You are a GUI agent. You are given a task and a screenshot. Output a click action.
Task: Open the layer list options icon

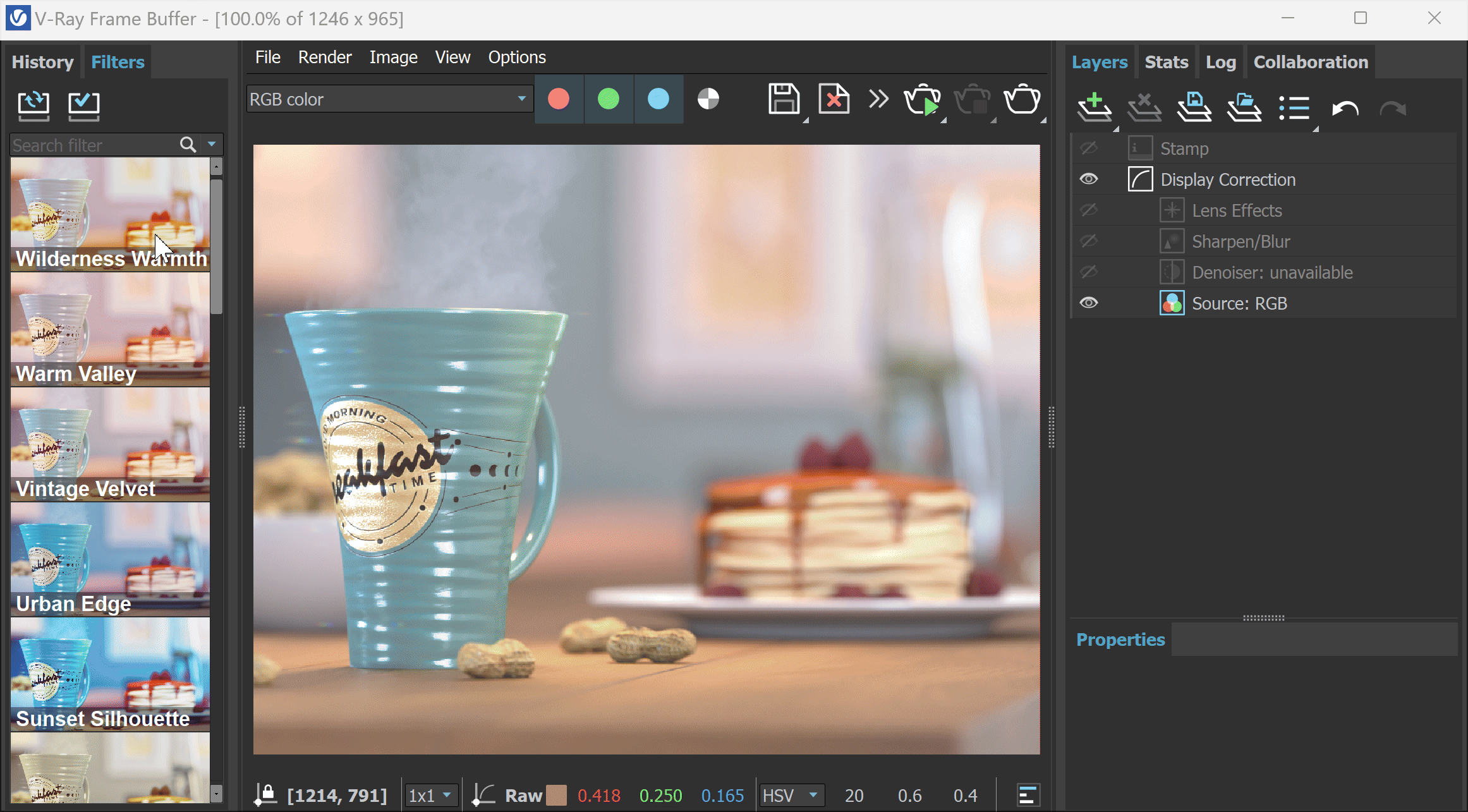pyautogui.click(x=1294, y=108)
